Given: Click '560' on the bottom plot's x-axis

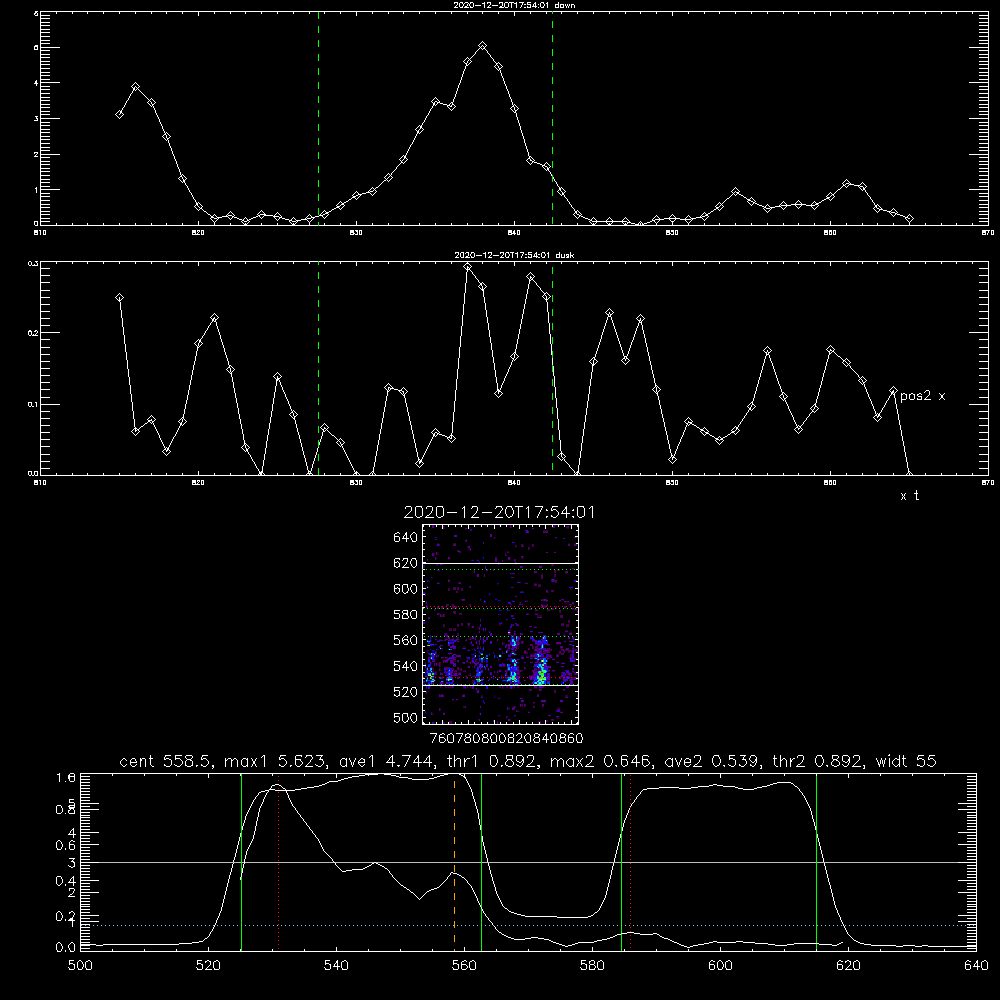Looking at the screenshot, I should (x=464, y=966).
